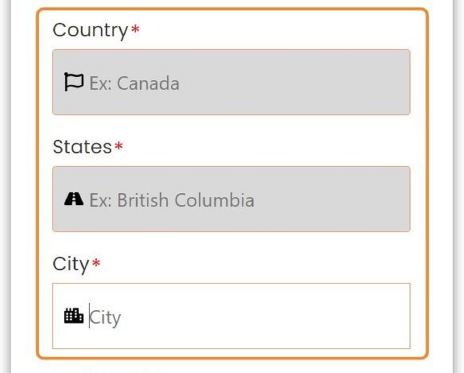Screen dimensions: 464x373
Task: Click the 'Ex: British Columbia' placeholder text
Action: pyautogui.click(x=172, y=200)
